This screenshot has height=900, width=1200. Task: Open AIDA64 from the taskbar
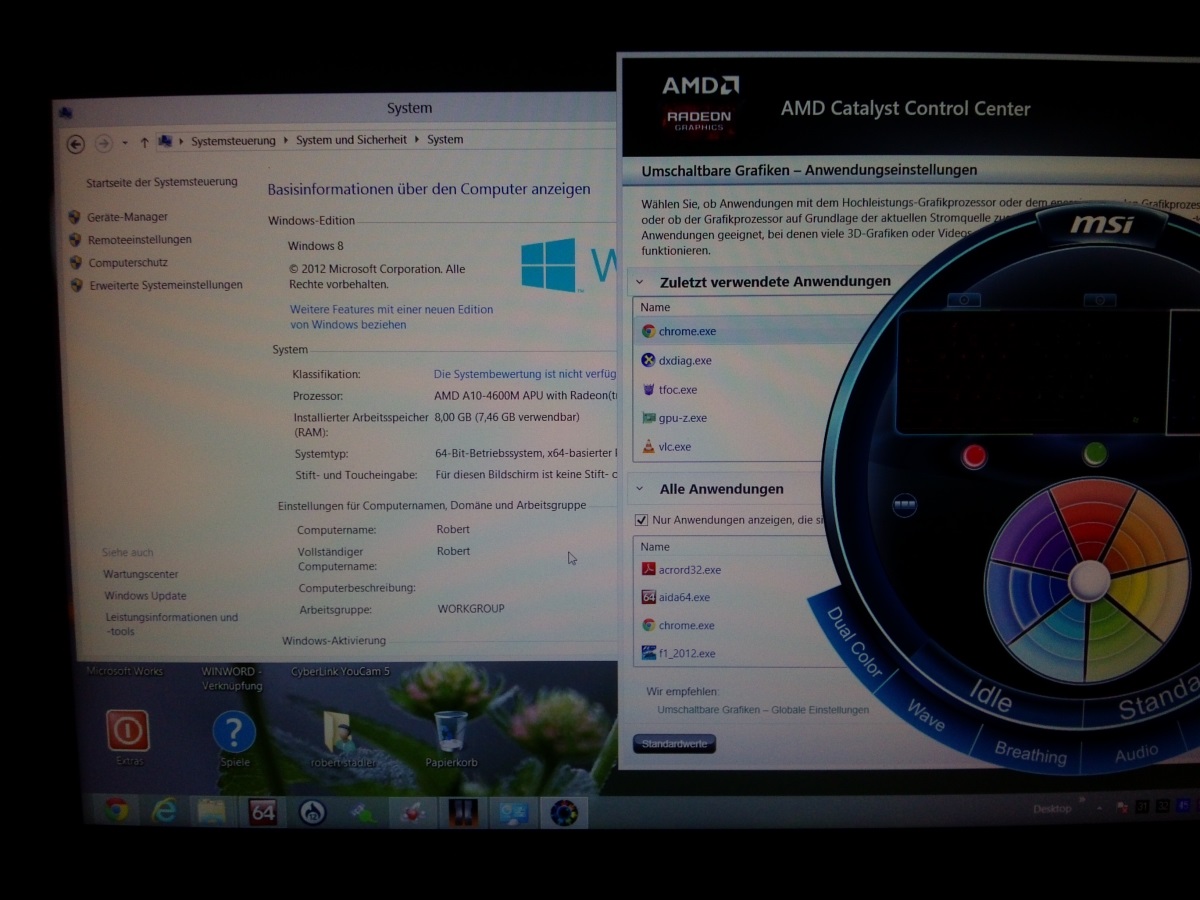pyautogui.click(x=262, y=811)
